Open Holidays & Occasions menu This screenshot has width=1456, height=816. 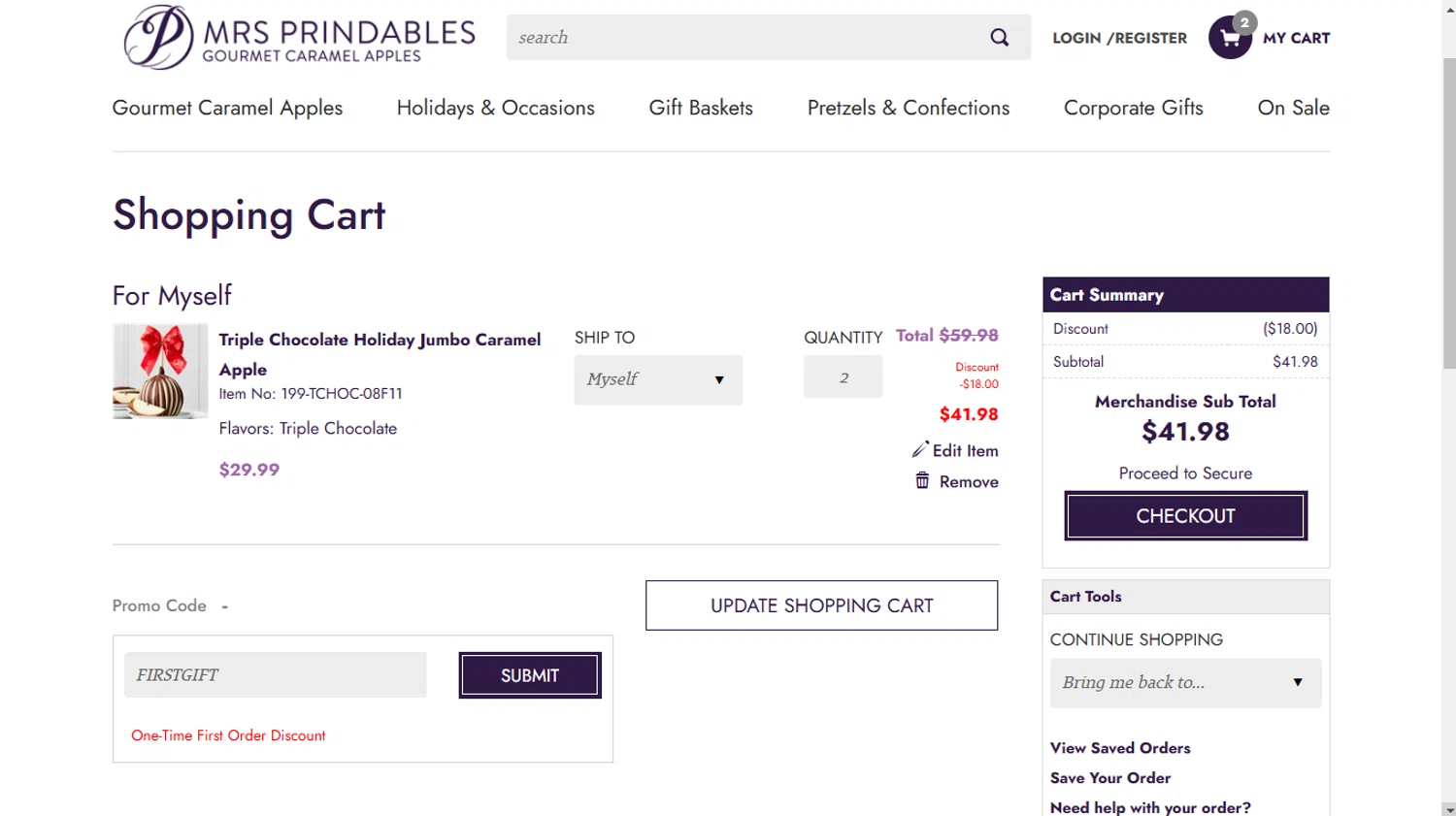495,108
